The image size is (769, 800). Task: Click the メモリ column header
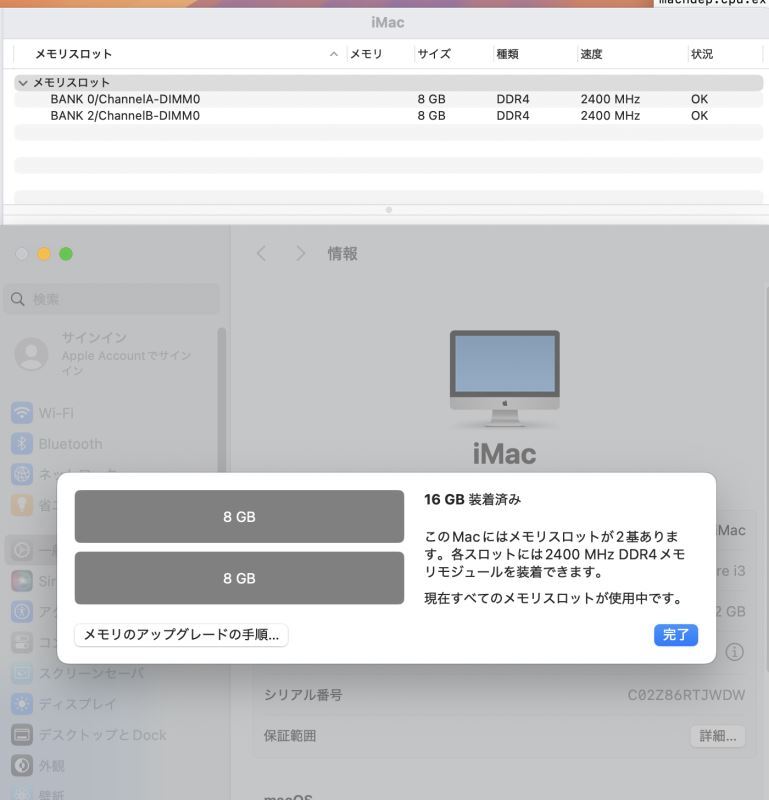[366, 54]
